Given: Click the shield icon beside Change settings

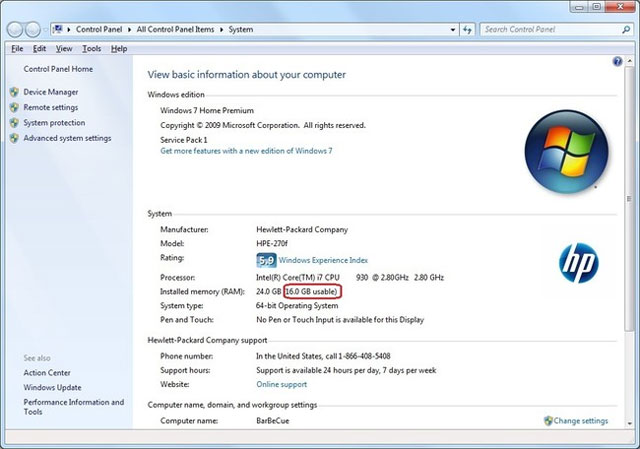Looking at the screenshot, I should click(x=548, y=420).
